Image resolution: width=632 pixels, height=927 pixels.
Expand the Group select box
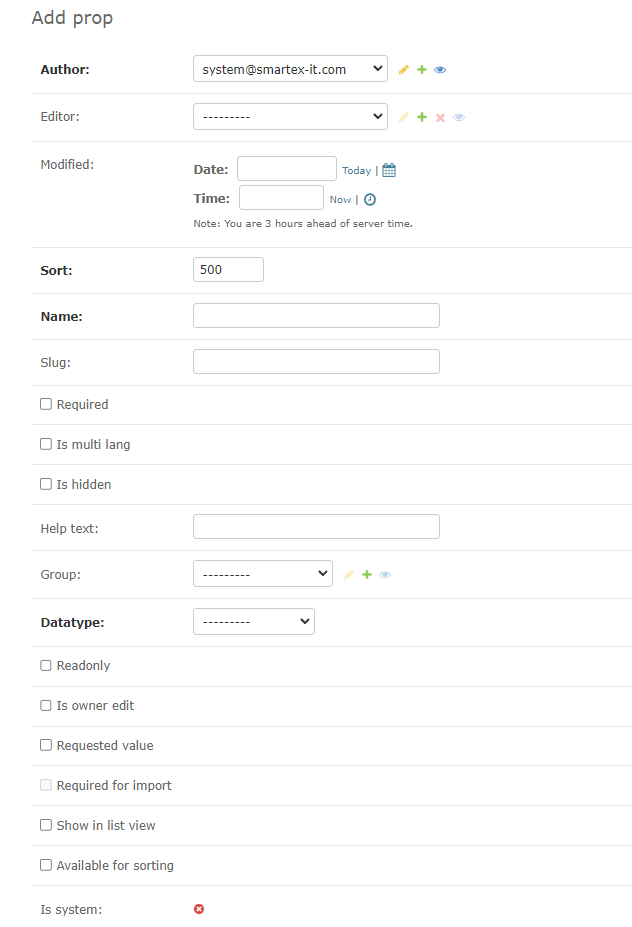click(x=262, y=574)
